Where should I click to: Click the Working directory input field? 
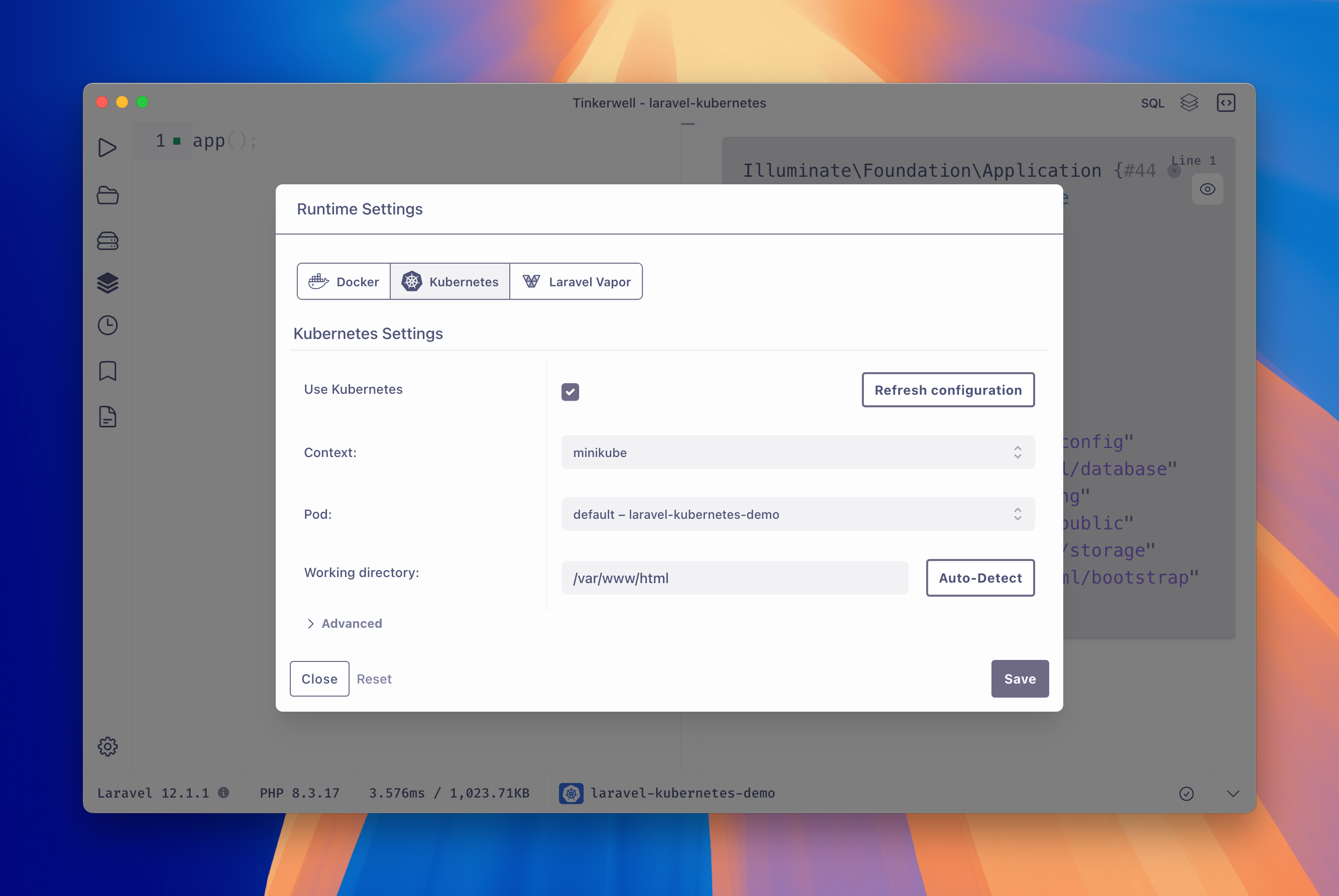(734, 578)
